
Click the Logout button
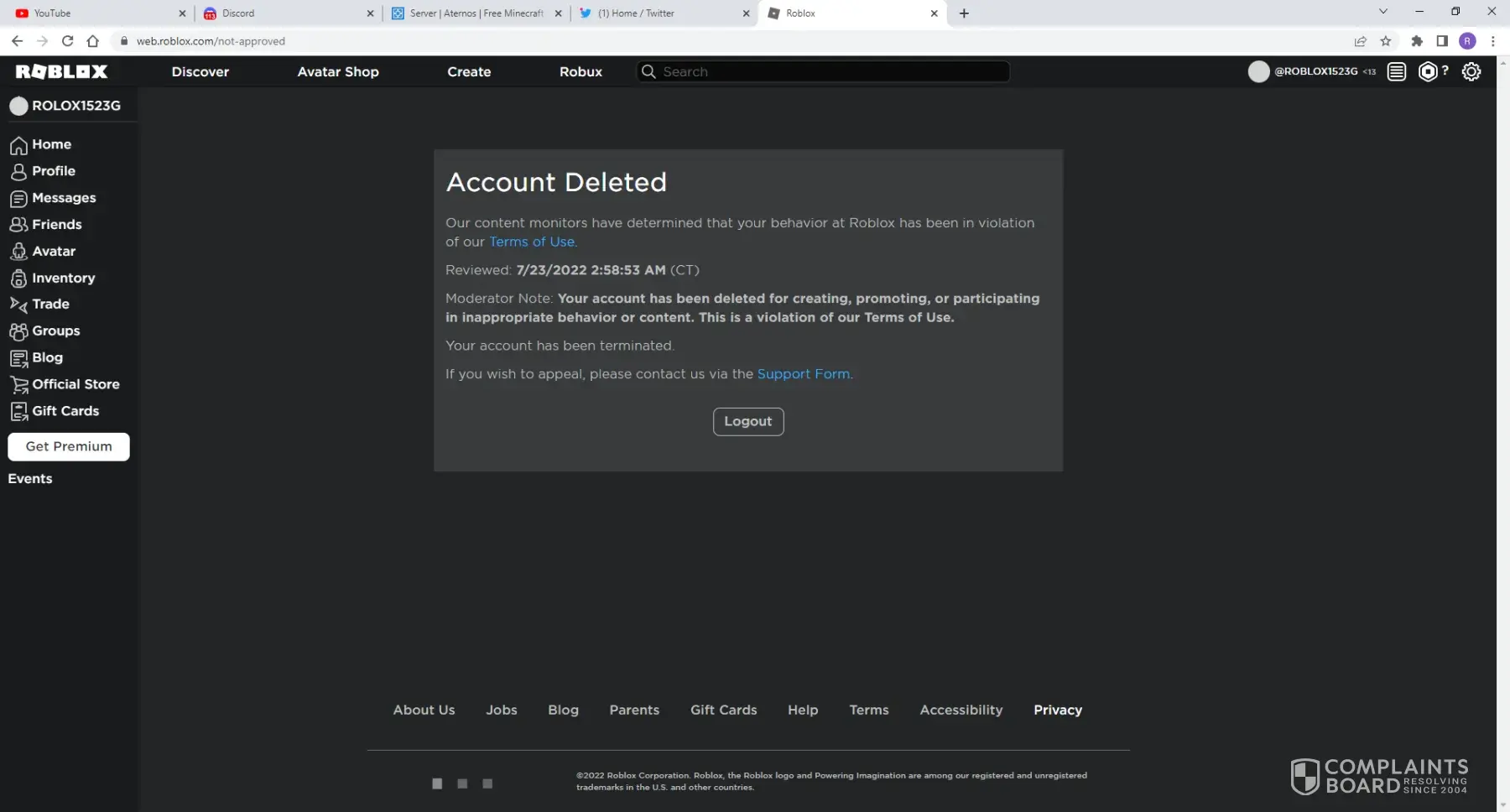(x=747, y=422)
